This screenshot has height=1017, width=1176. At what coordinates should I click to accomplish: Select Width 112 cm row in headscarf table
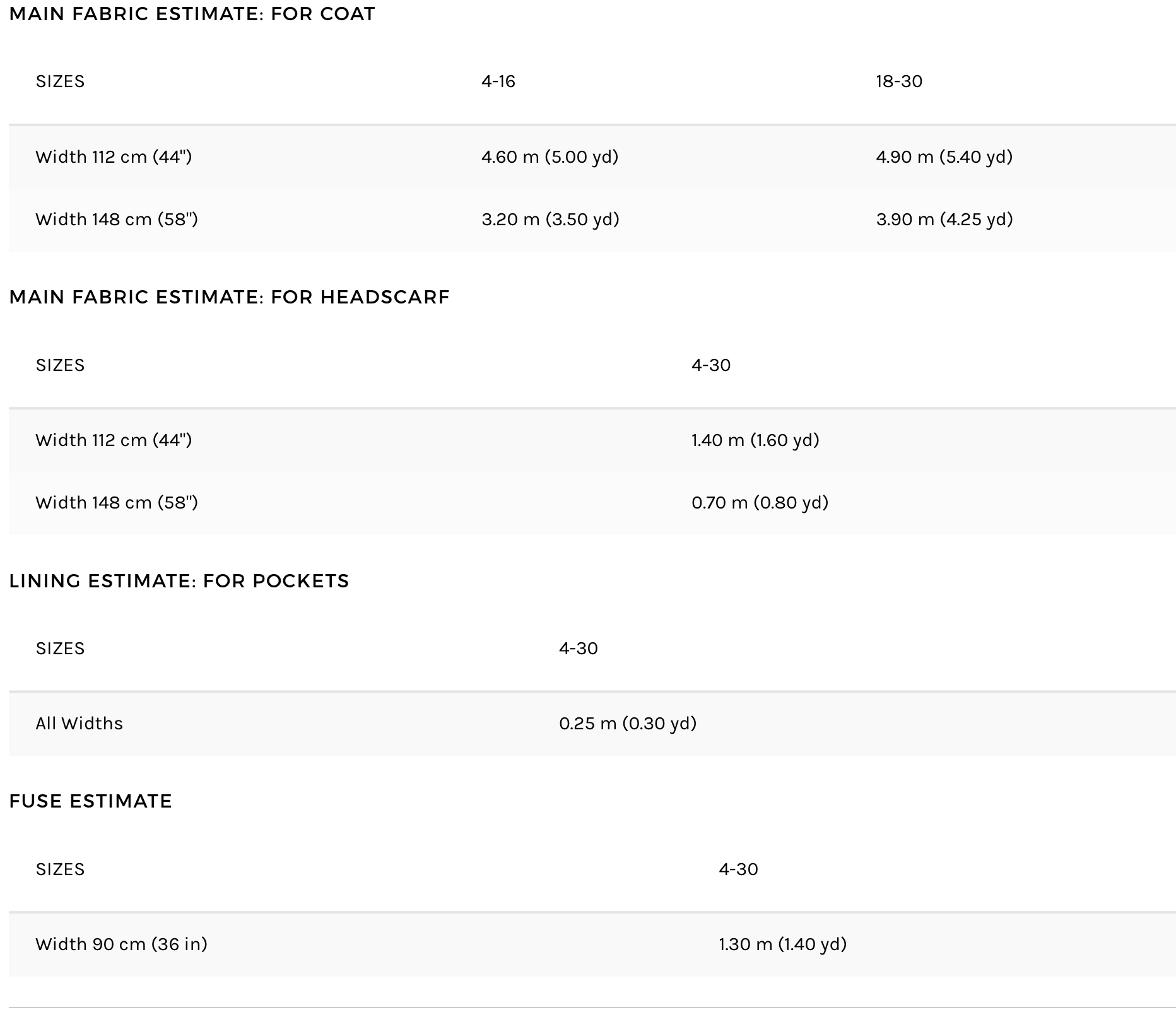tap(114, 440)
